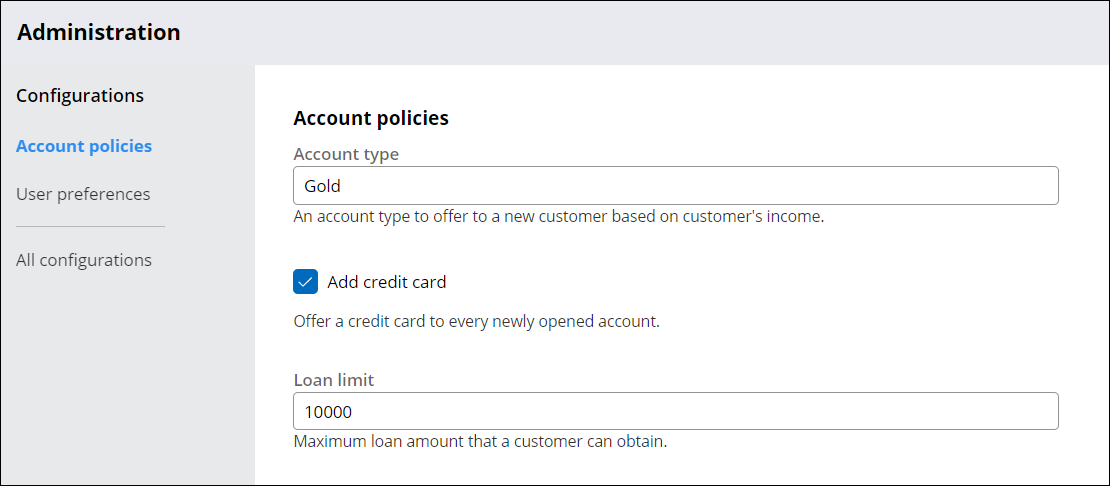Click the Account policies section heading
Image resolution: width=1110 pixels, height=486 pixels.
(x=371, y=118)
